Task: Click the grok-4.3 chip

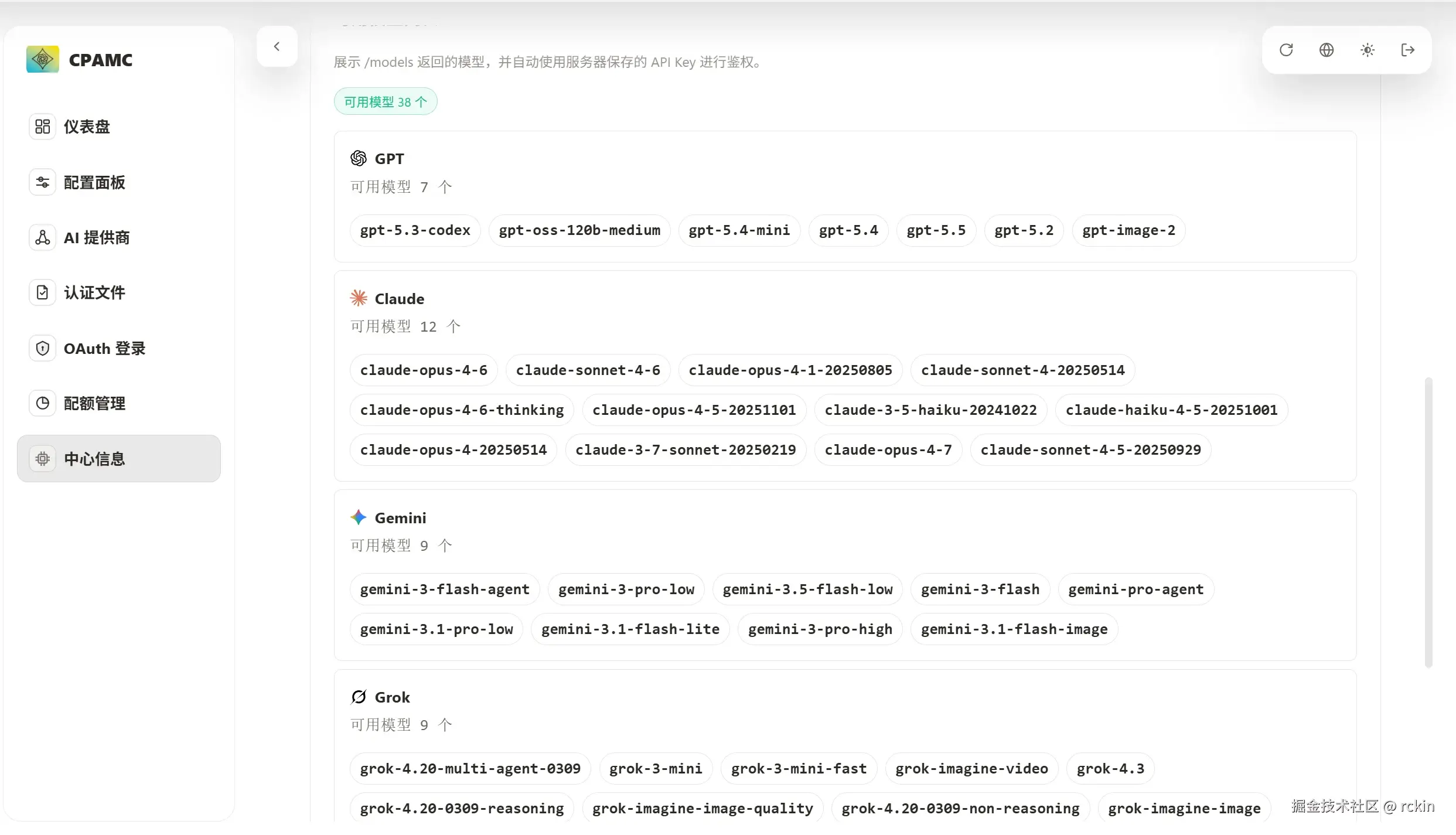Action: 1111,769
